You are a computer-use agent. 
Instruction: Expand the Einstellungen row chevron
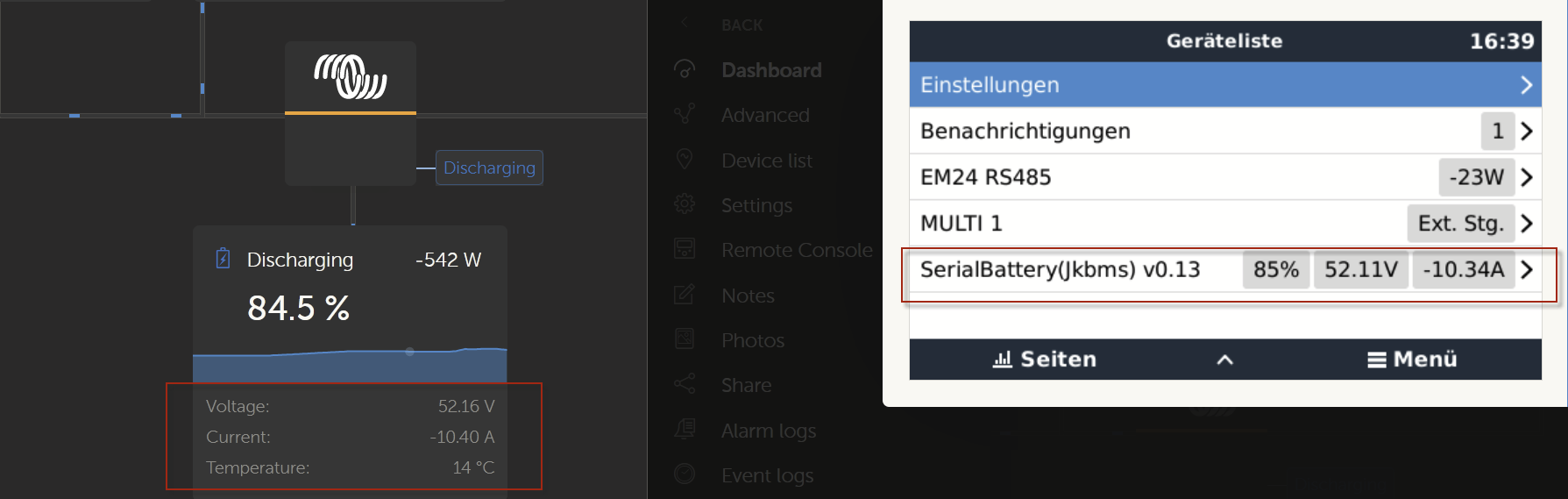[x=1526, y=85]
